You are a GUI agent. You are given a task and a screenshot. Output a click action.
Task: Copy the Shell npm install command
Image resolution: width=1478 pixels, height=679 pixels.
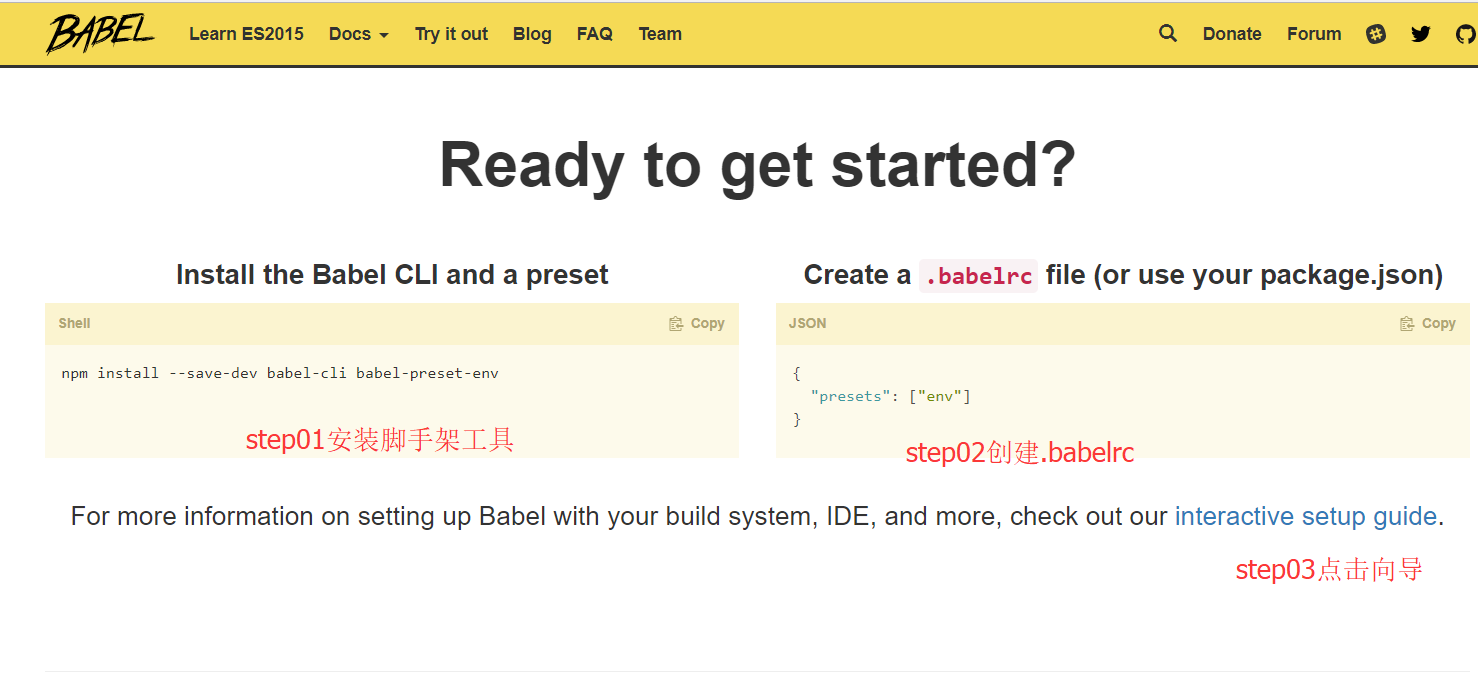pyautogui.click(x=697, y=323)
